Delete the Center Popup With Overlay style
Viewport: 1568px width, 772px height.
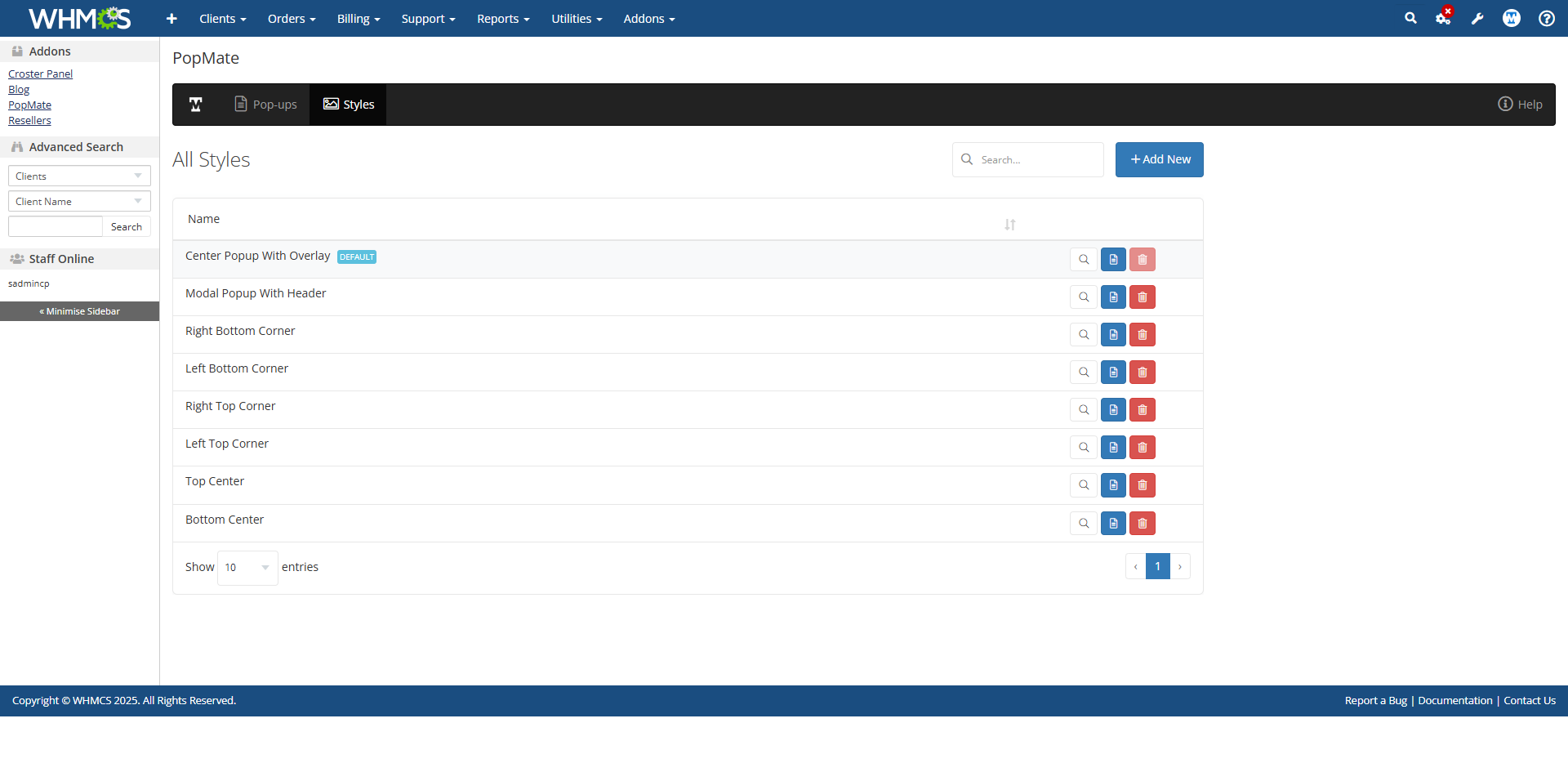1143,260
